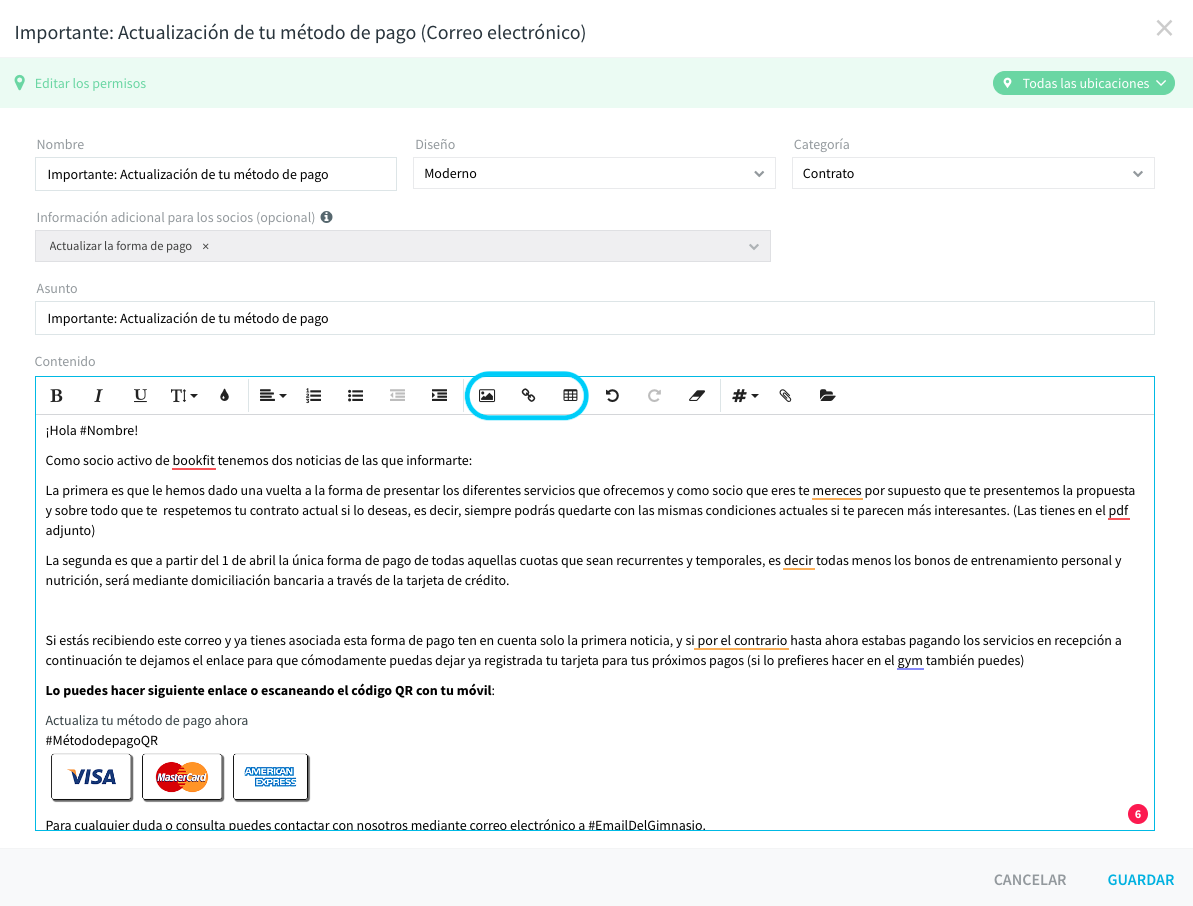Show info tooltip for additional information
The height and width of the screenshot is (906, 1193).
click(x=326, y=218)
